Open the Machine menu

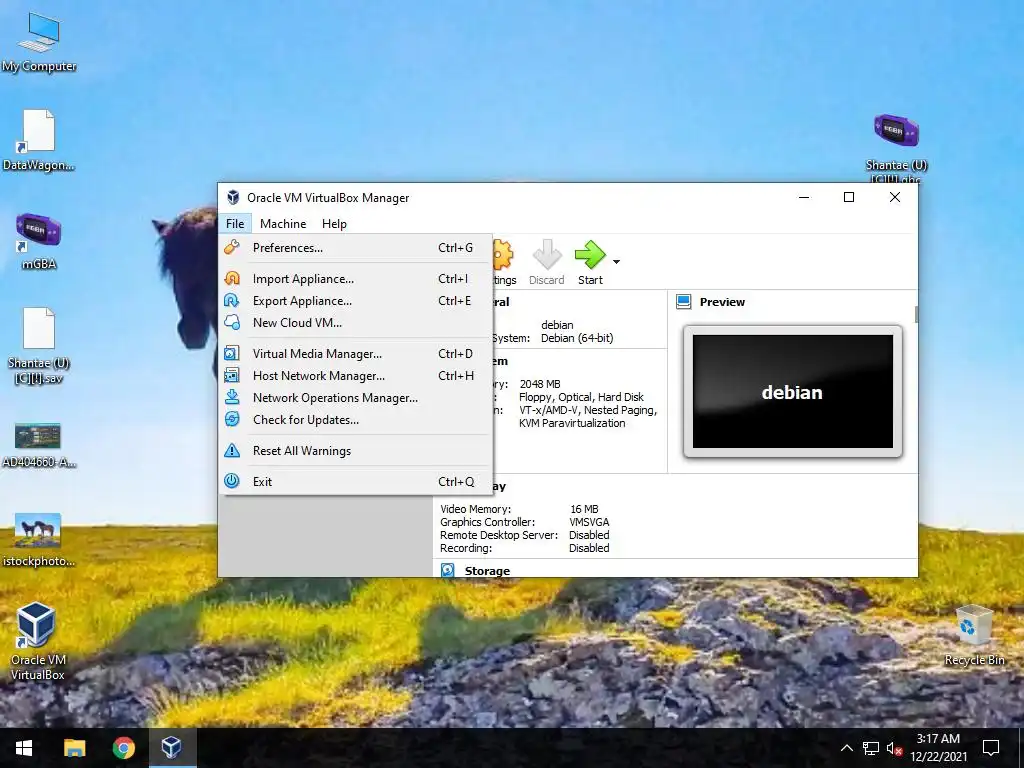click(283, 223)
